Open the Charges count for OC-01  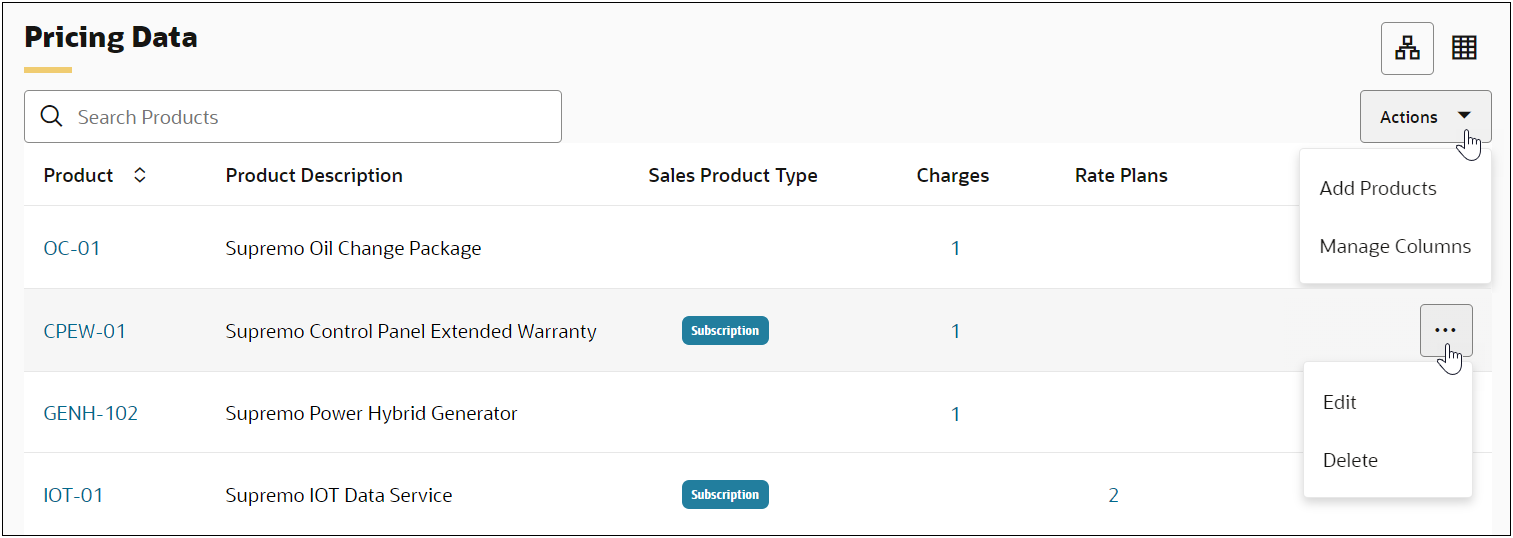[955, 248]
